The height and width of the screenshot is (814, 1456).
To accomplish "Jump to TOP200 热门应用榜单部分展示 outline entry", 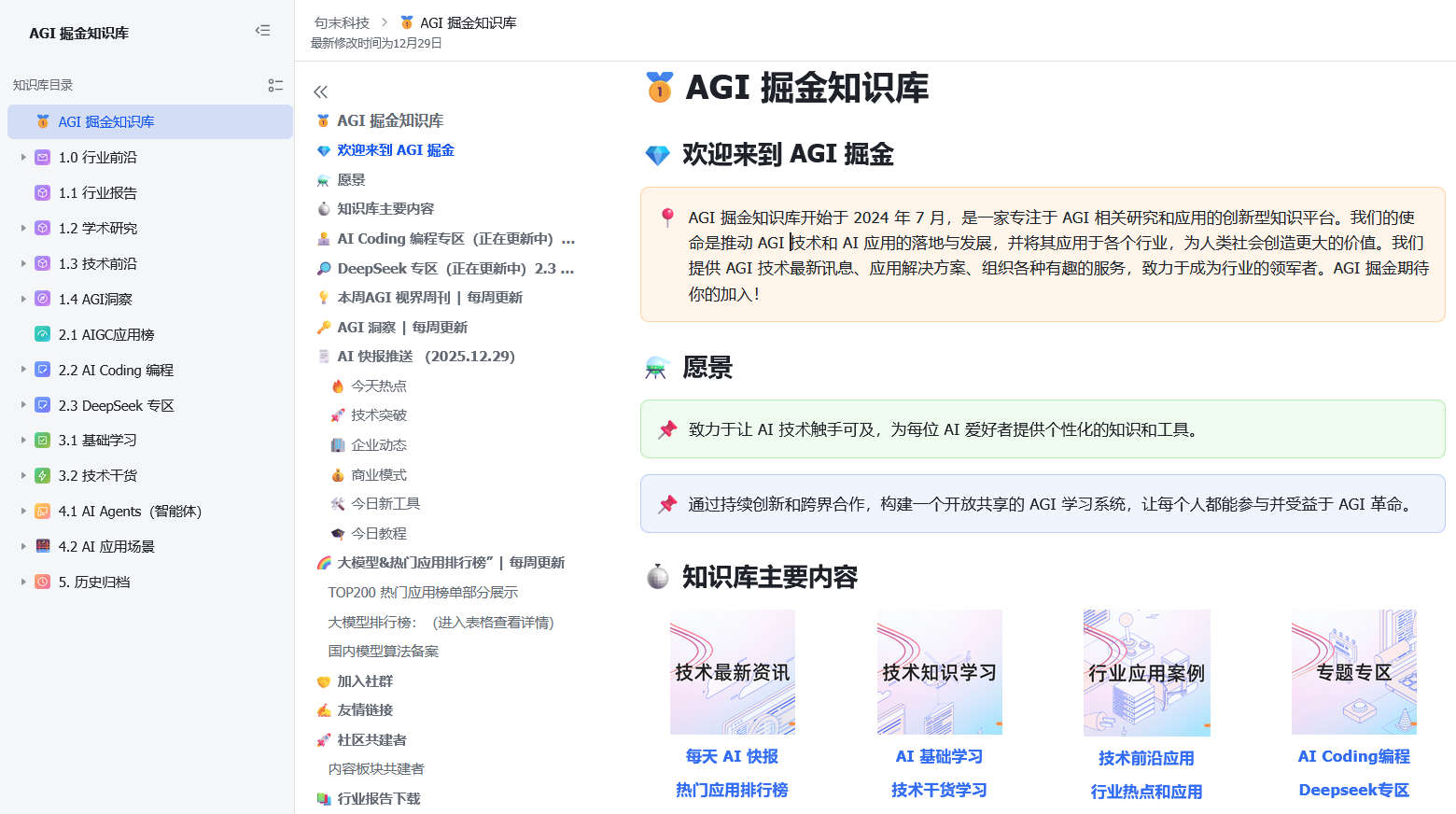I will click(x=423, y=593).
